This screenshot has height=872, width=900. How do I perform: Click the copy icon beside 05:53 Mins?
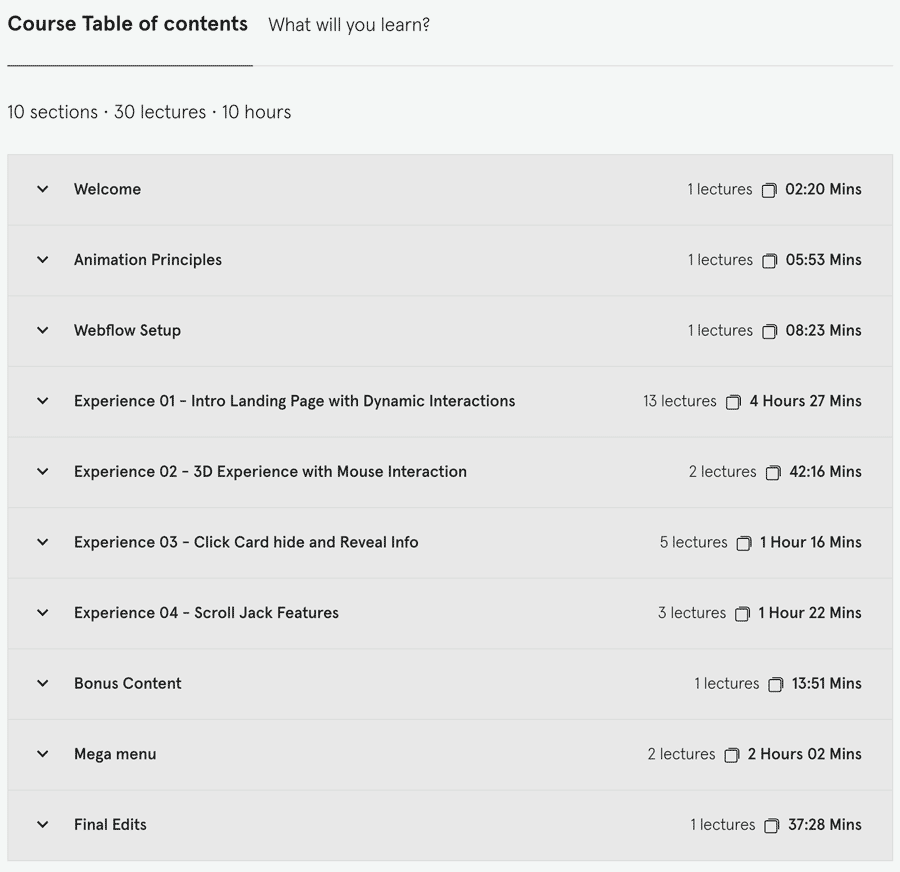[769, 261]
